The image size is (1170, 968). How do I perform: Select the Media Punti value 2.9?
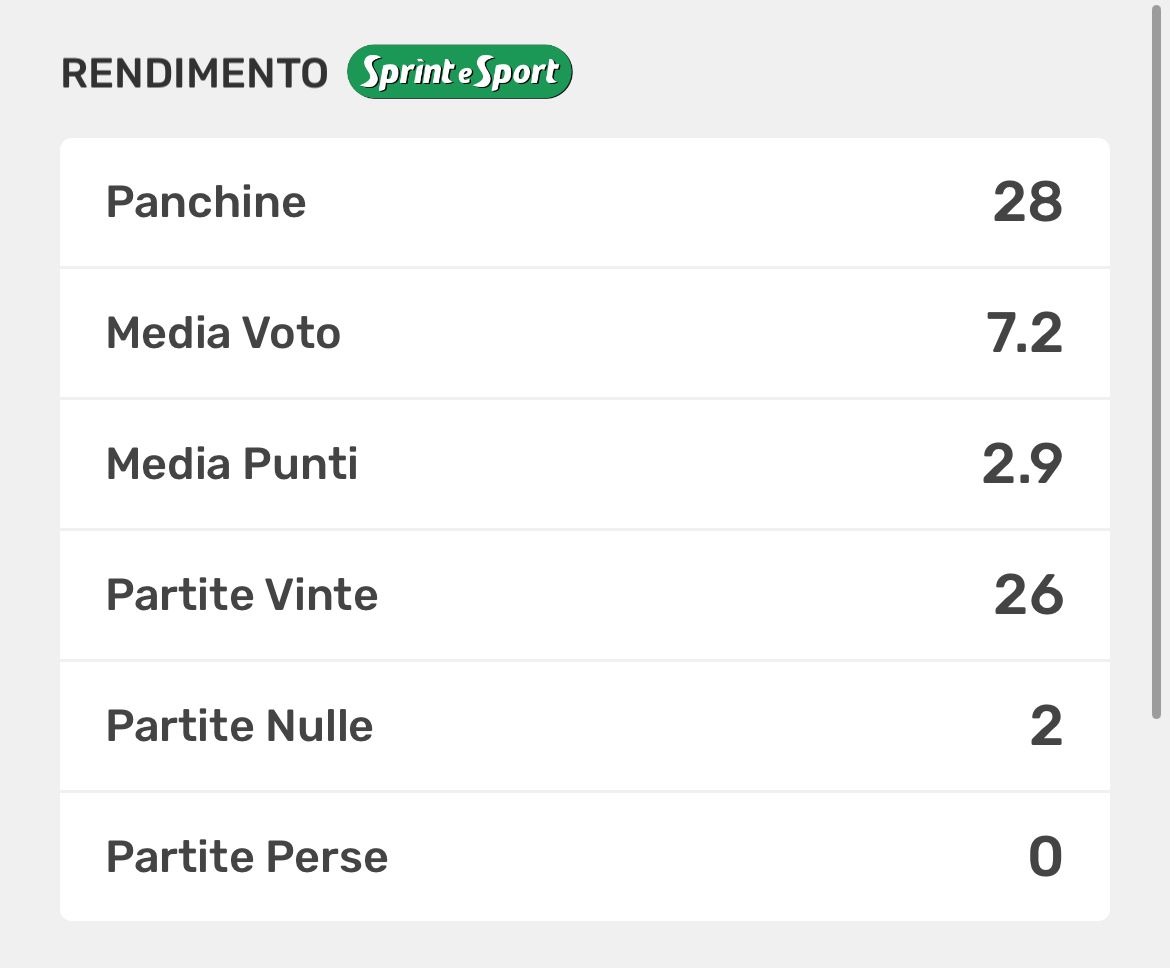point(1022,464)
